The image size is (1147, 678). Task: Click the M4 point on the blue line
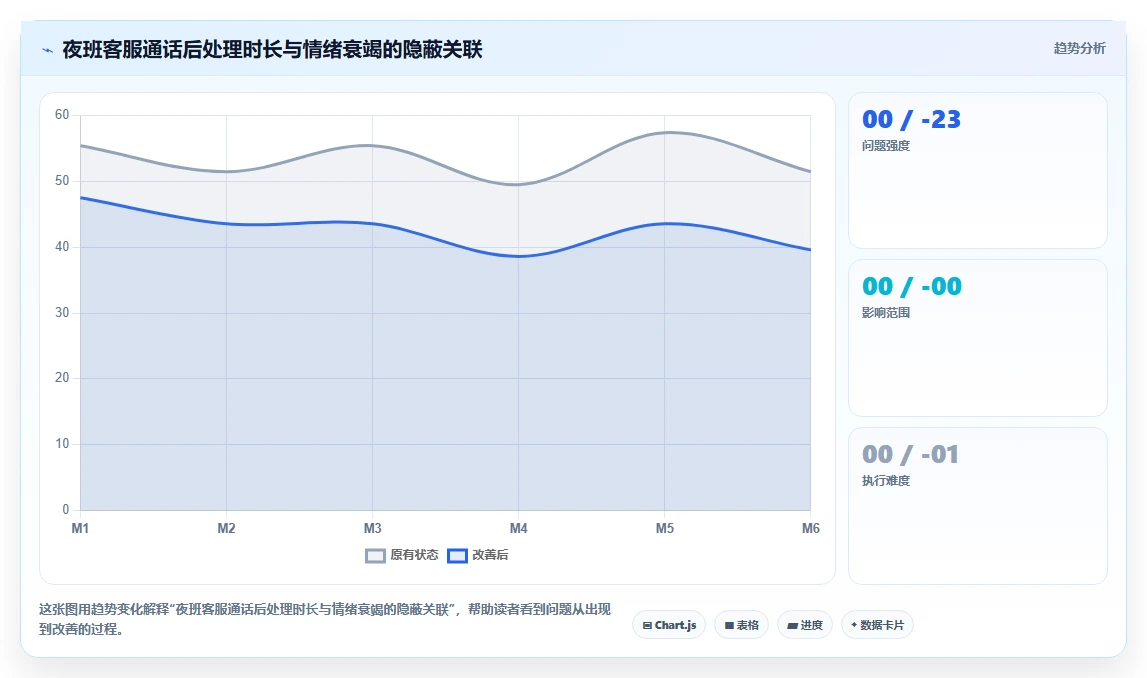coord(519,256)
